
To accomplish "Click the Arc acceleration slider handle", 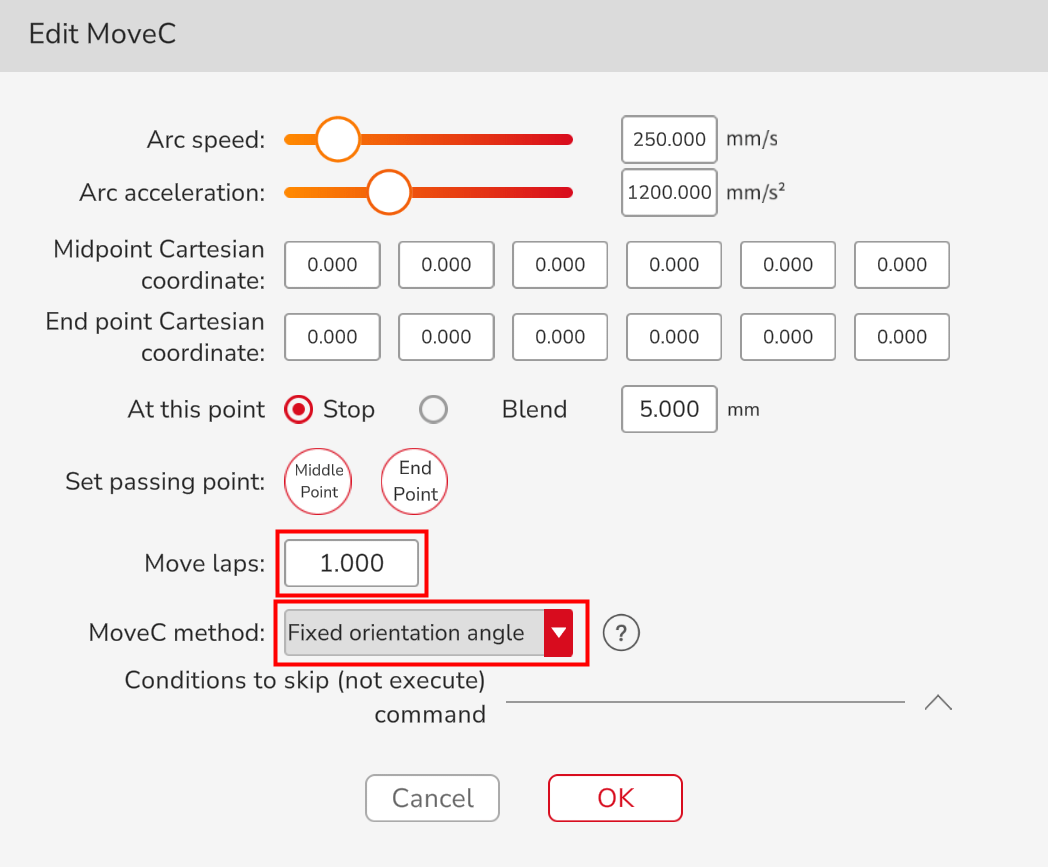I will pos(389,193).
